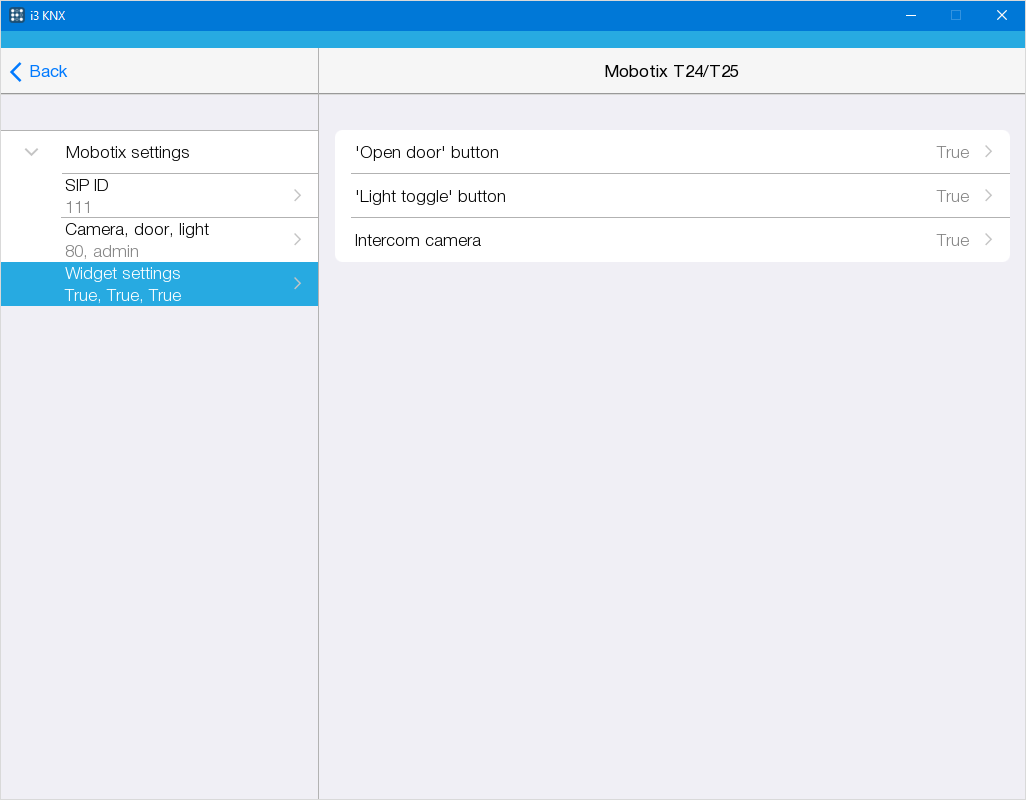
Task: Click the blue Back arrow icon
Action: (x=15, y=72)
